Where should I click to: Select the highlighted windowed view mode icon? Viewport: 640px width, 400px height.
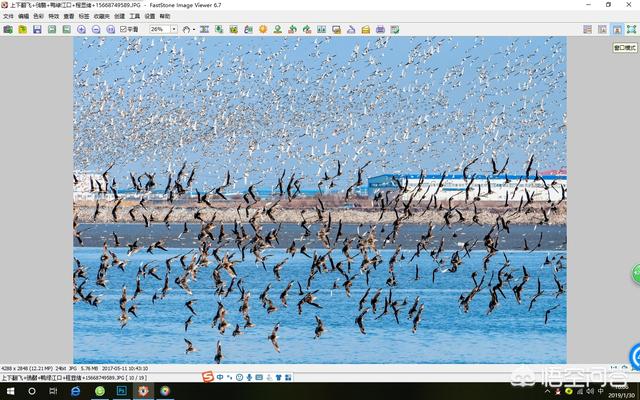(x=617, y=29)
